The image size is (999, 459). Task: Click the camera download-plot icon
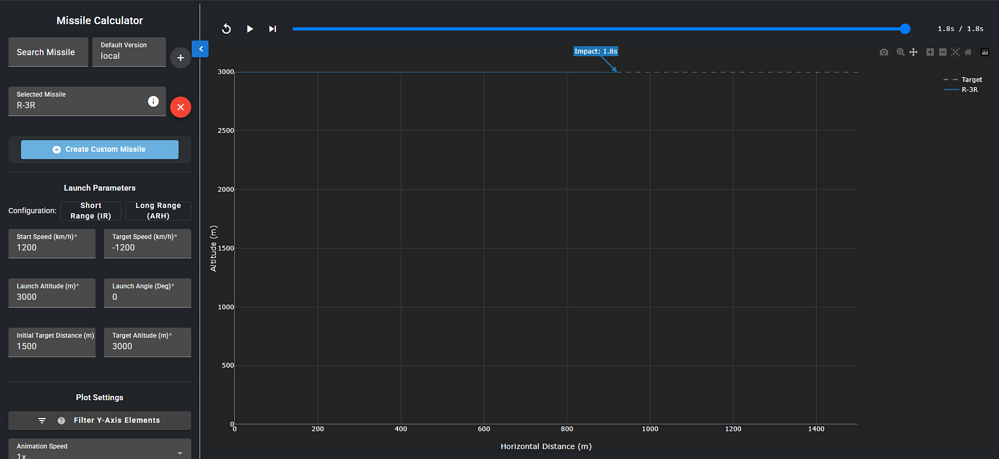pyautogui.click(x=884, y=52)
